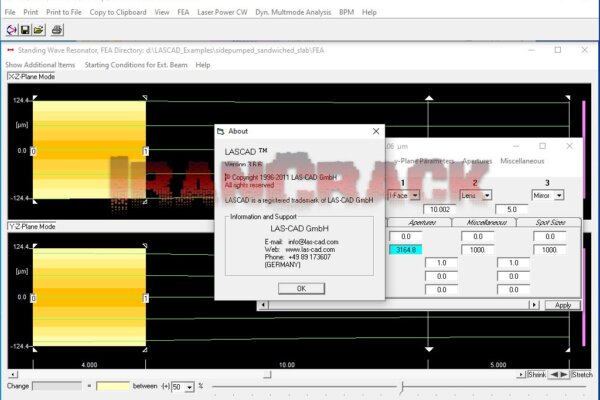
Task: Open Help menu in resonator window
Action: pyautogui.click(x=203, y=65)
